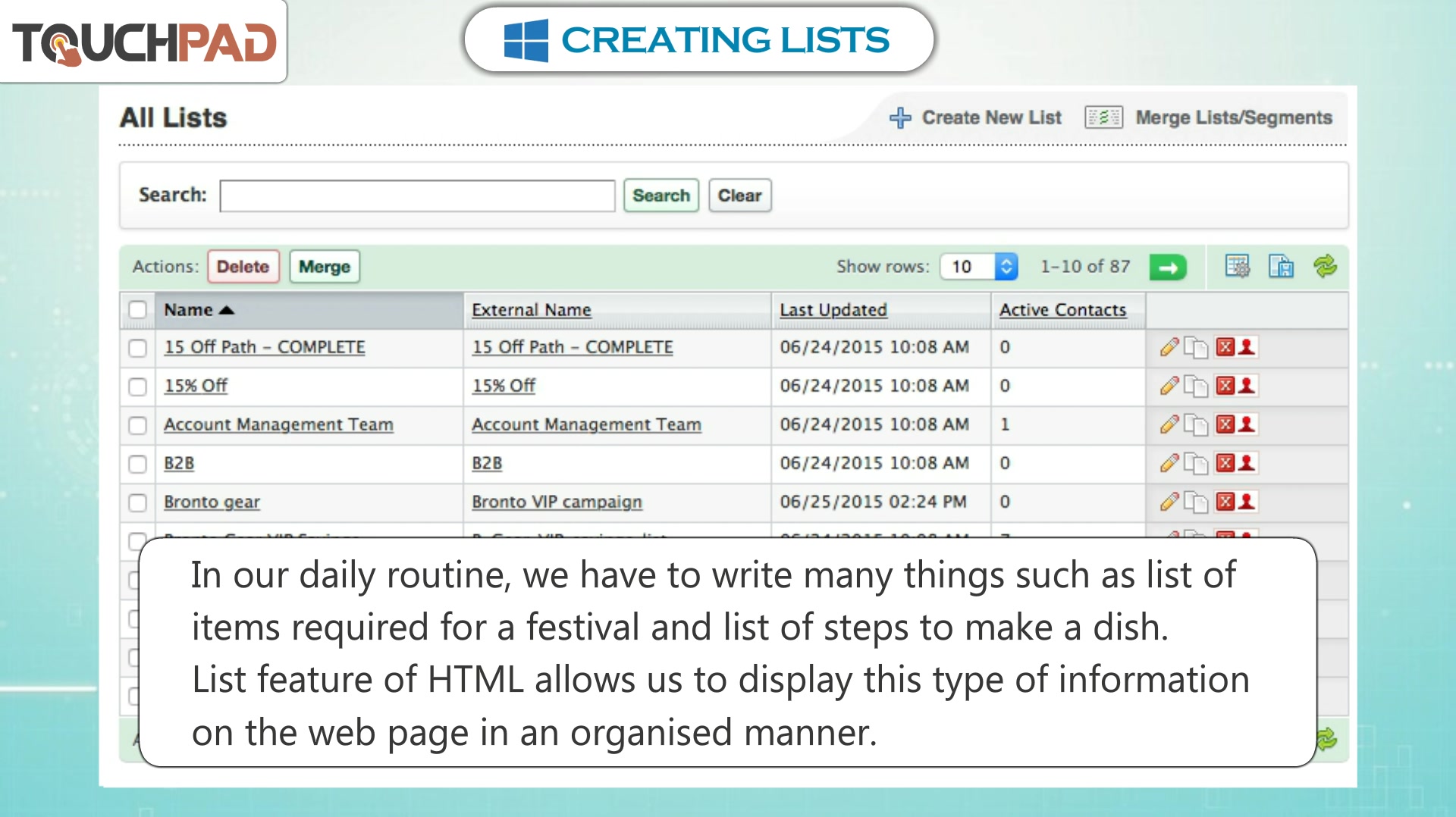The image size is (1456, 817).
Task: View contacts of Account Management Team
Action: coord(1247,424)
